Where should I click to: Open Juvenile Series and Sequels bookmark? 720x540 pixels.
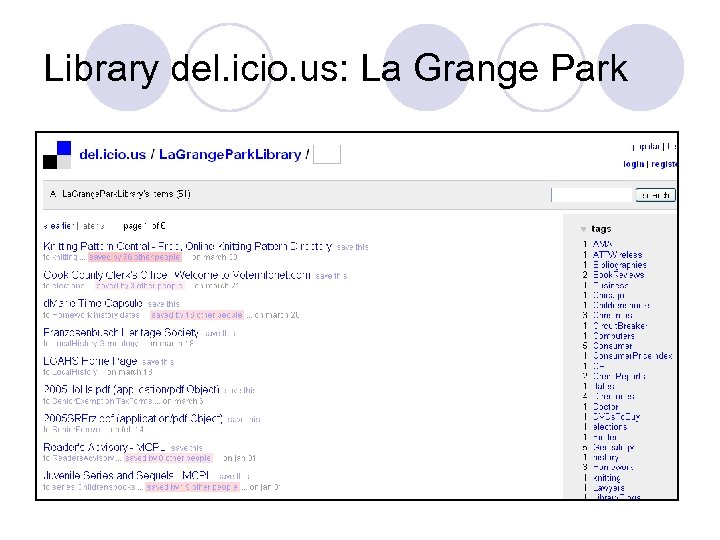pyautogui.click(x=126, y=475)
